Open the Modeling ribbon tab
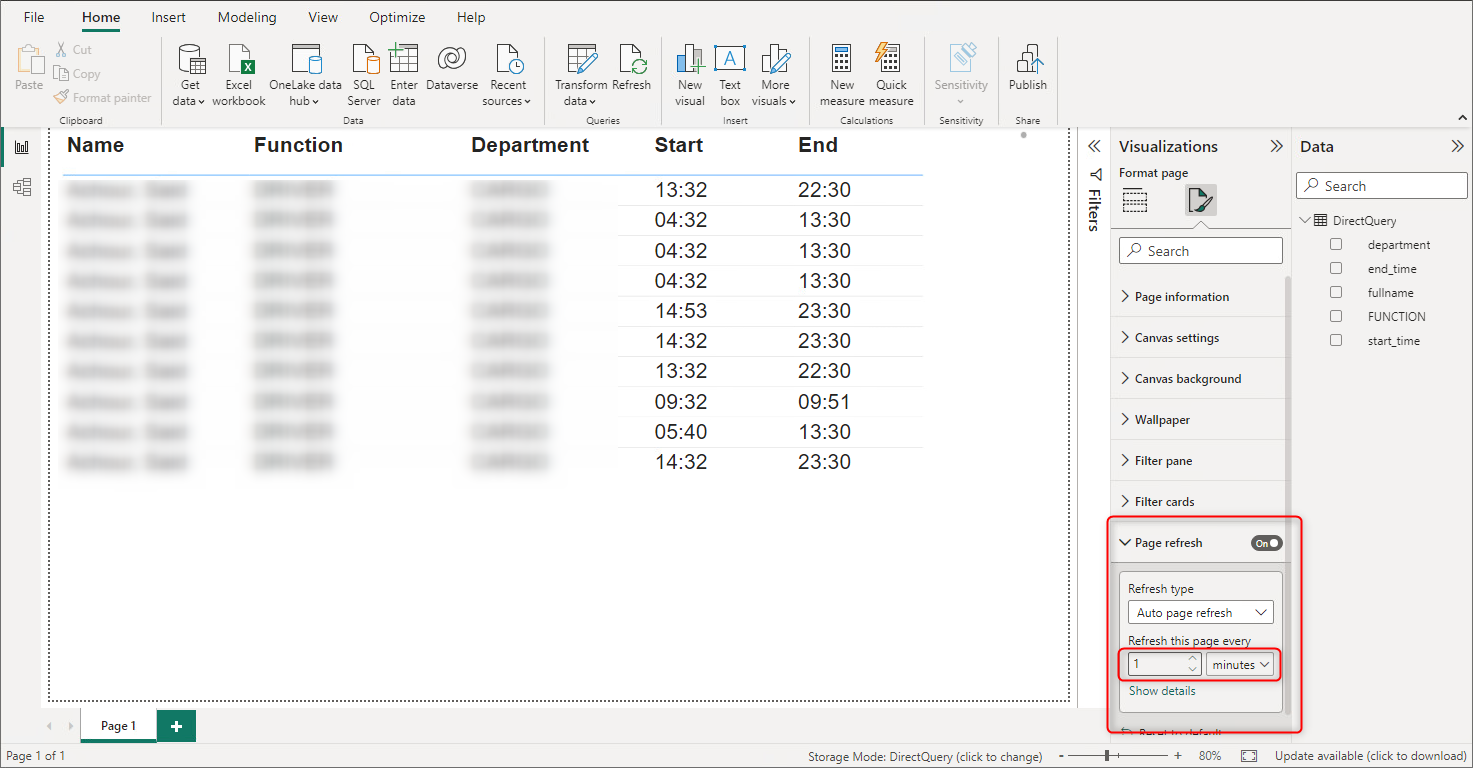Image resolution: width=1473 pixels, height=768 pixels. 247,17
